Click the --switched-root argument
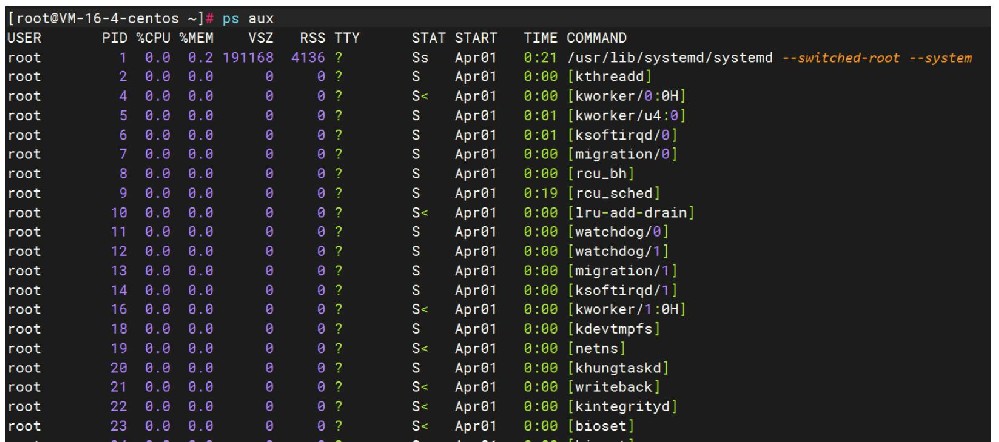Screen dimensions: 999x442 click(841, 58)
